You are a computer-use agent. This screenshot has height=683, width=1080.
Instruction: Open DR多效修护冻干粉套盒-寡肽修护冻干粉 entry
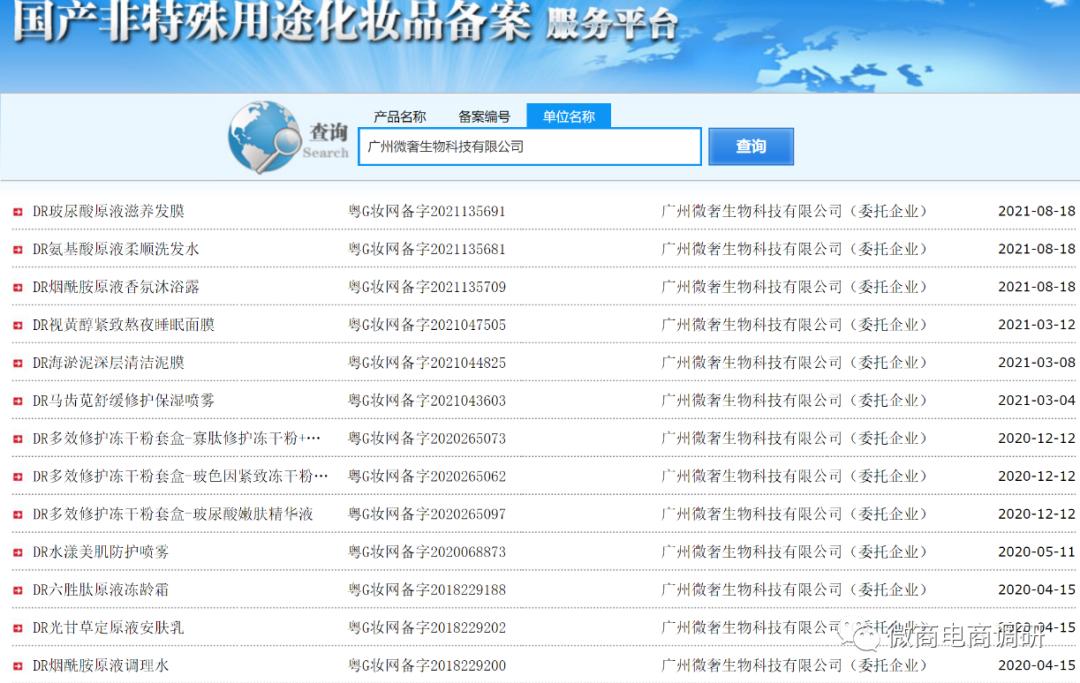click(x=176, y=439)
